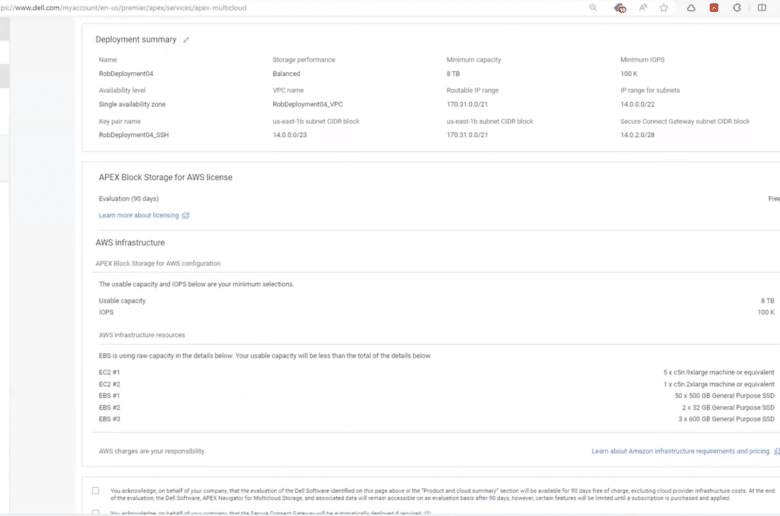Click Minimum IOPS value 100 K in summary
780x516 pixels.
[629, 74]
